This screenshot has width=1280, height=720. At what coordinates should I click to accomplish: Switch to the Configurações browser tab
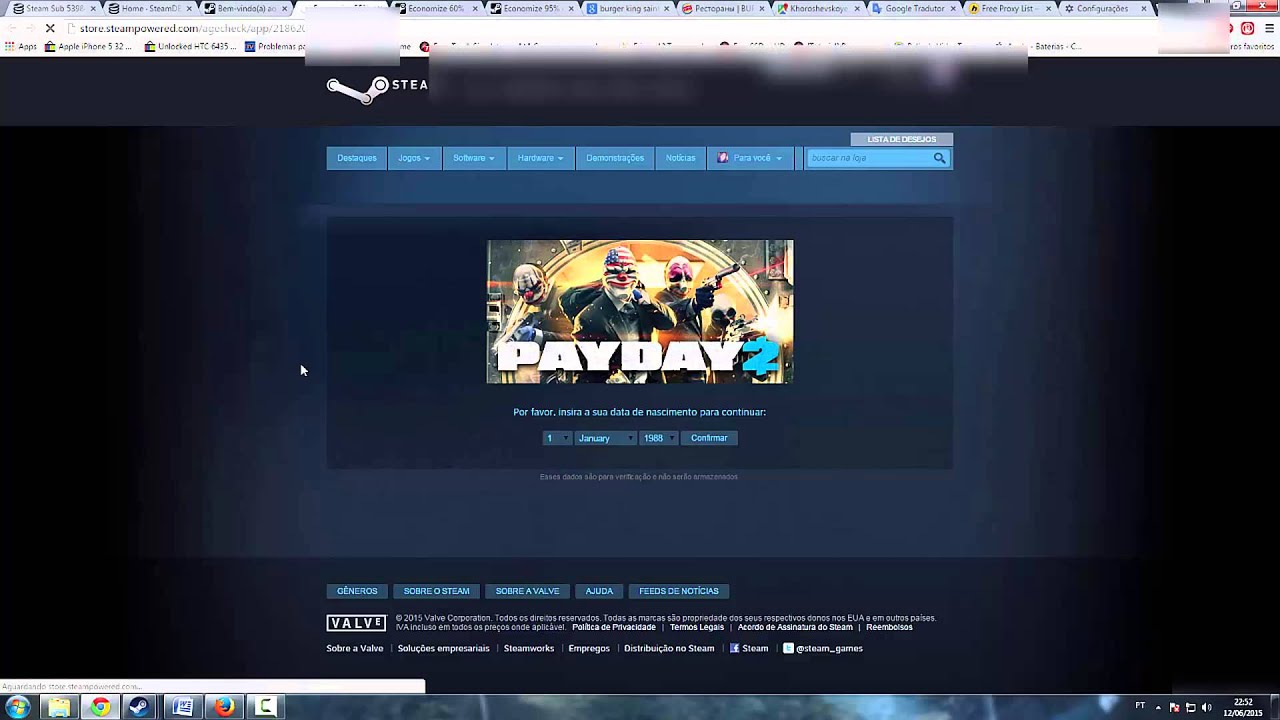1105,8
